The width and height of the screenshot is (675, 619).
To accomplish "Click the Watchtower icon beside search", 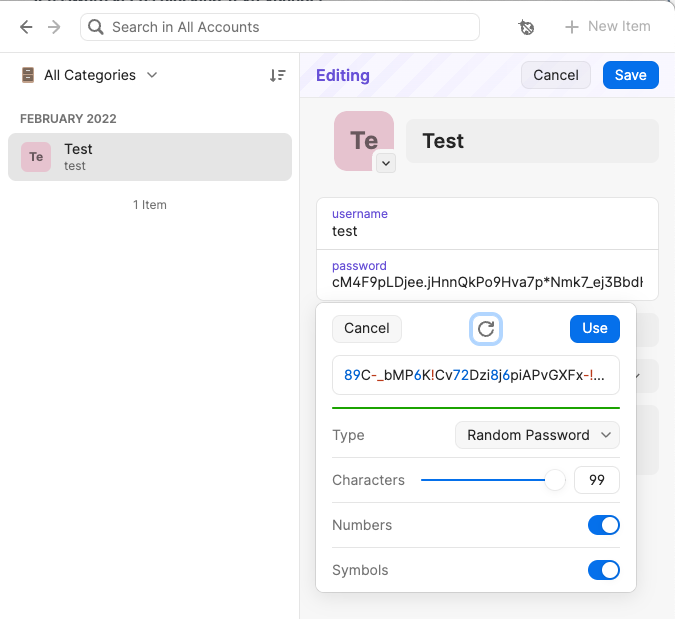I will coord(527,27).
